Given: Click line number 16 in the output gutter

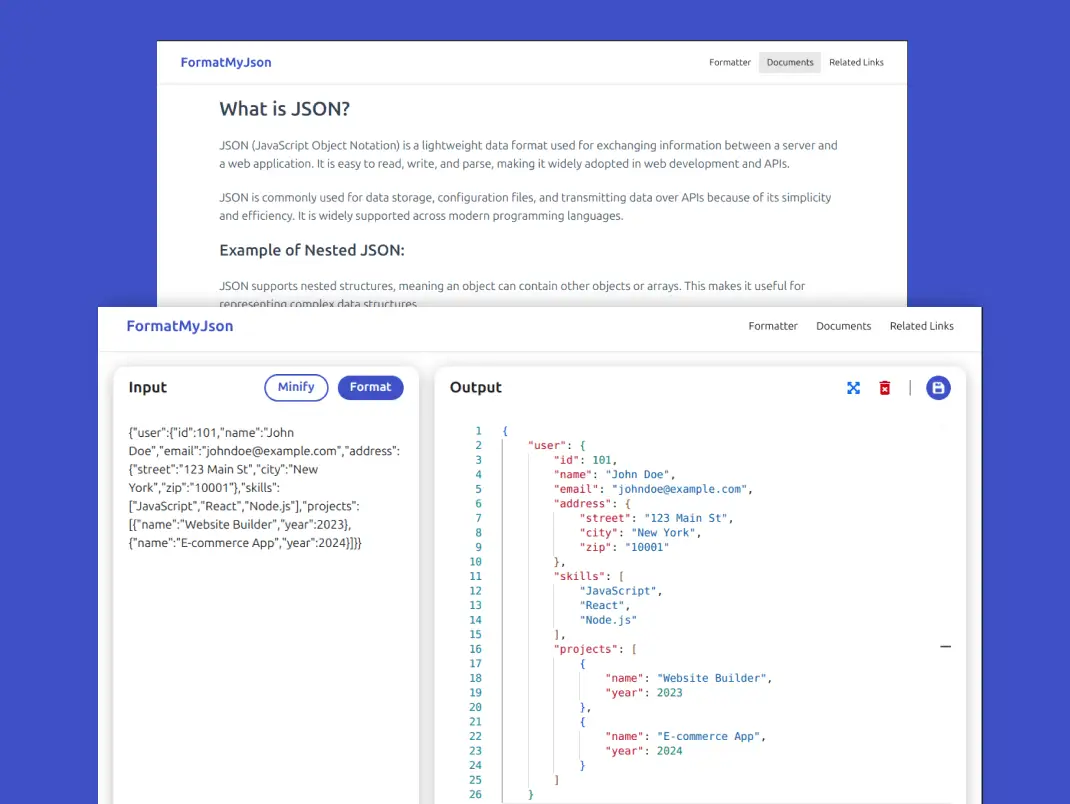Looking at the screenshot, I should (x=475, y=649).
